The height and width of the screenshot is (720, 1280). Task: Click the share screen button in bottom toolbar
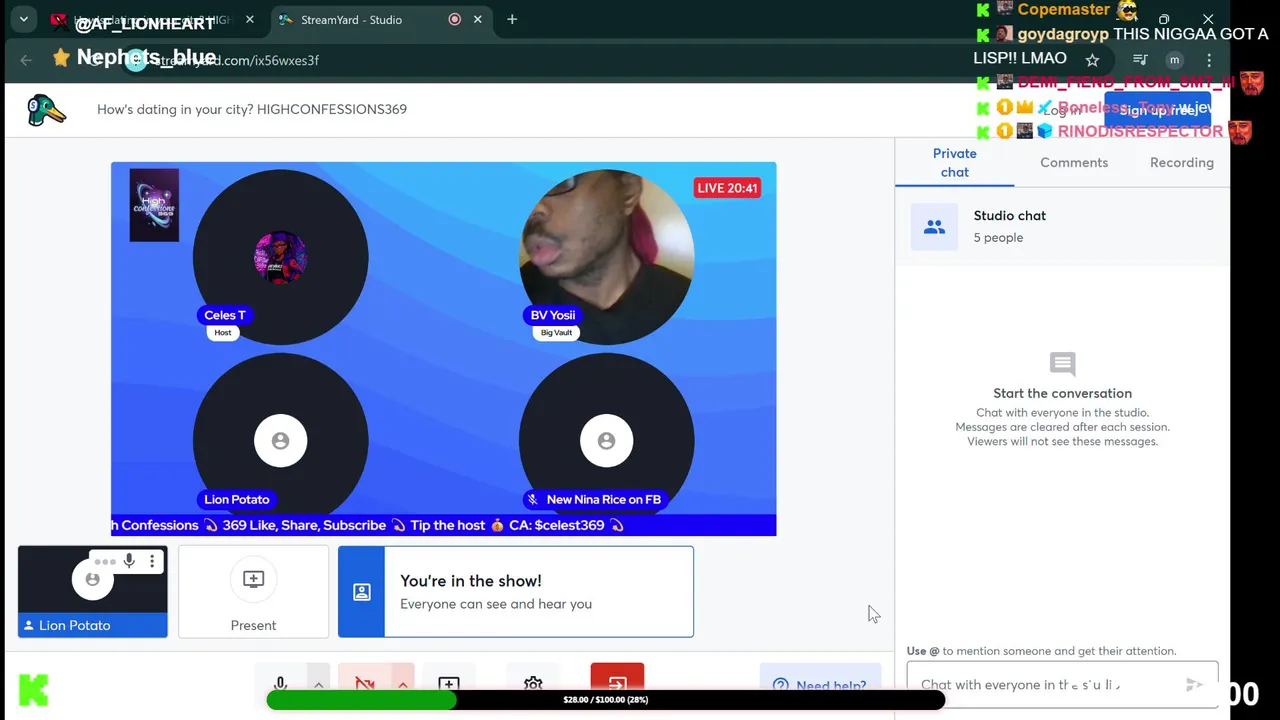pos(449,683)
